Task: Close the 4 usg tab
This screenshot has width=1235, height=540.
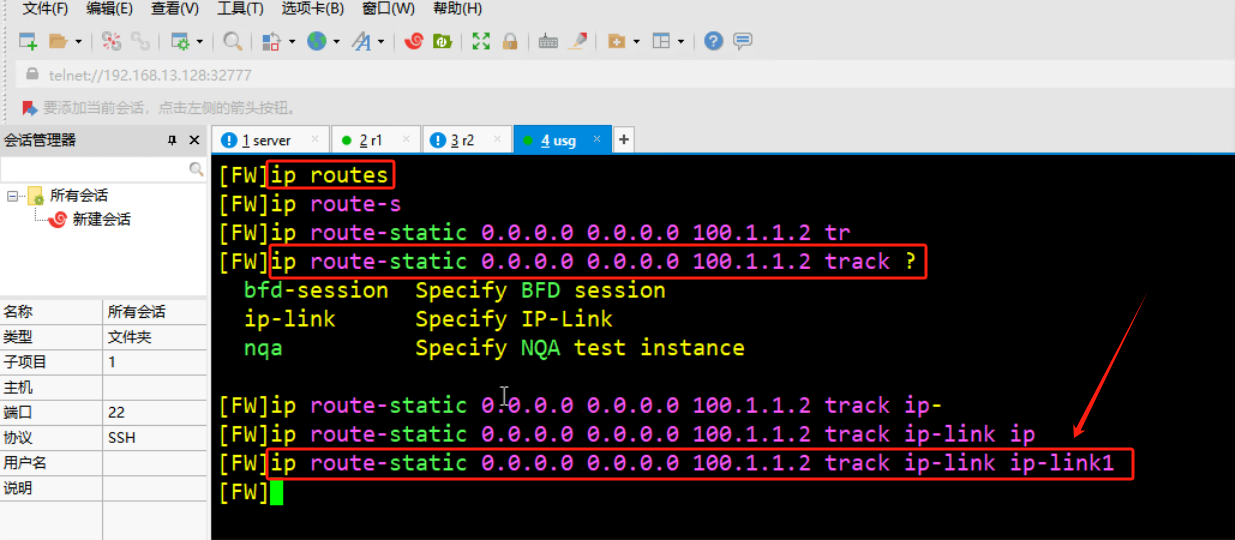Action: pyautogui.click(x=598, y=139)
